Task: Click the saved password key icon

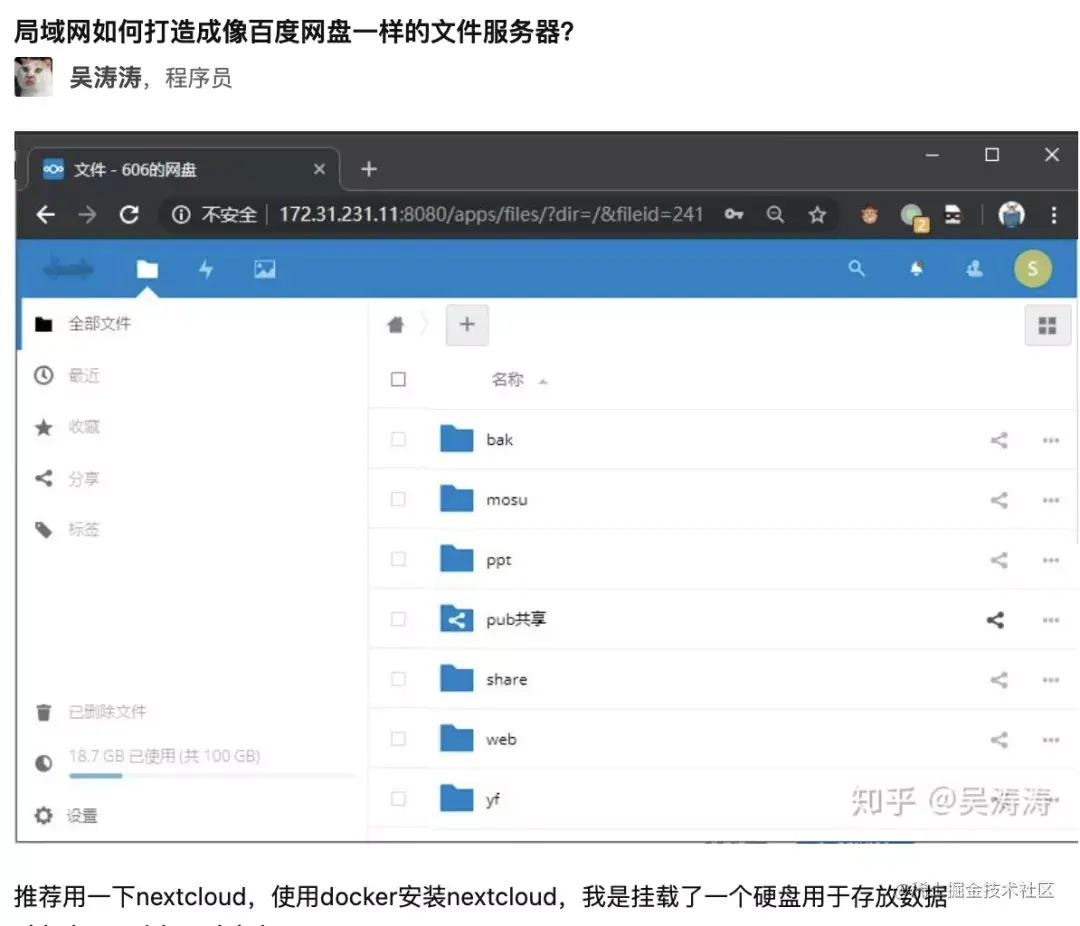Action: click(x=734, y=214)
